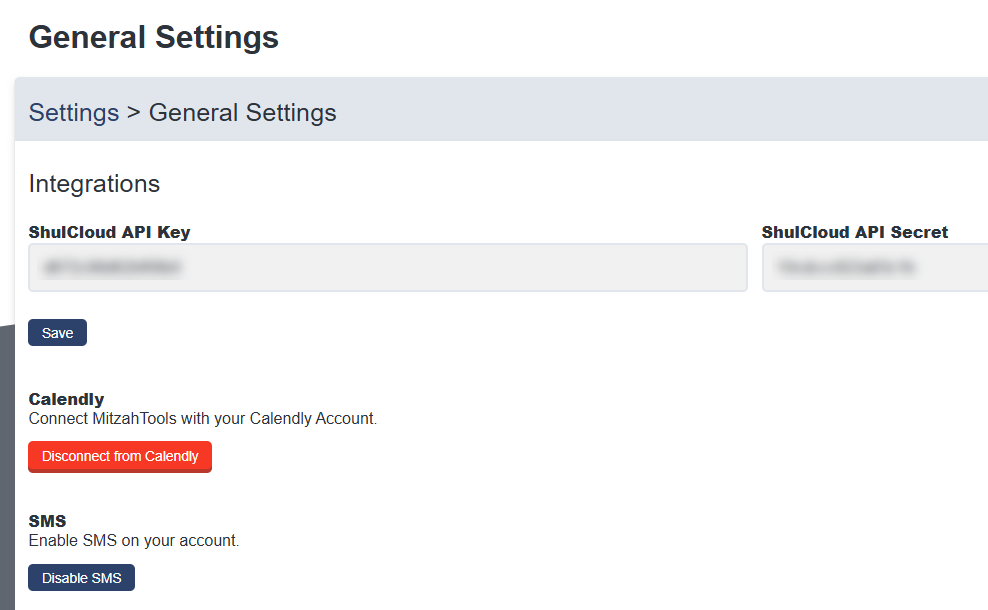This screenshot has height=610, width=988.
Task: Submit settings with the Save button
Action: [x=56, y=332]
